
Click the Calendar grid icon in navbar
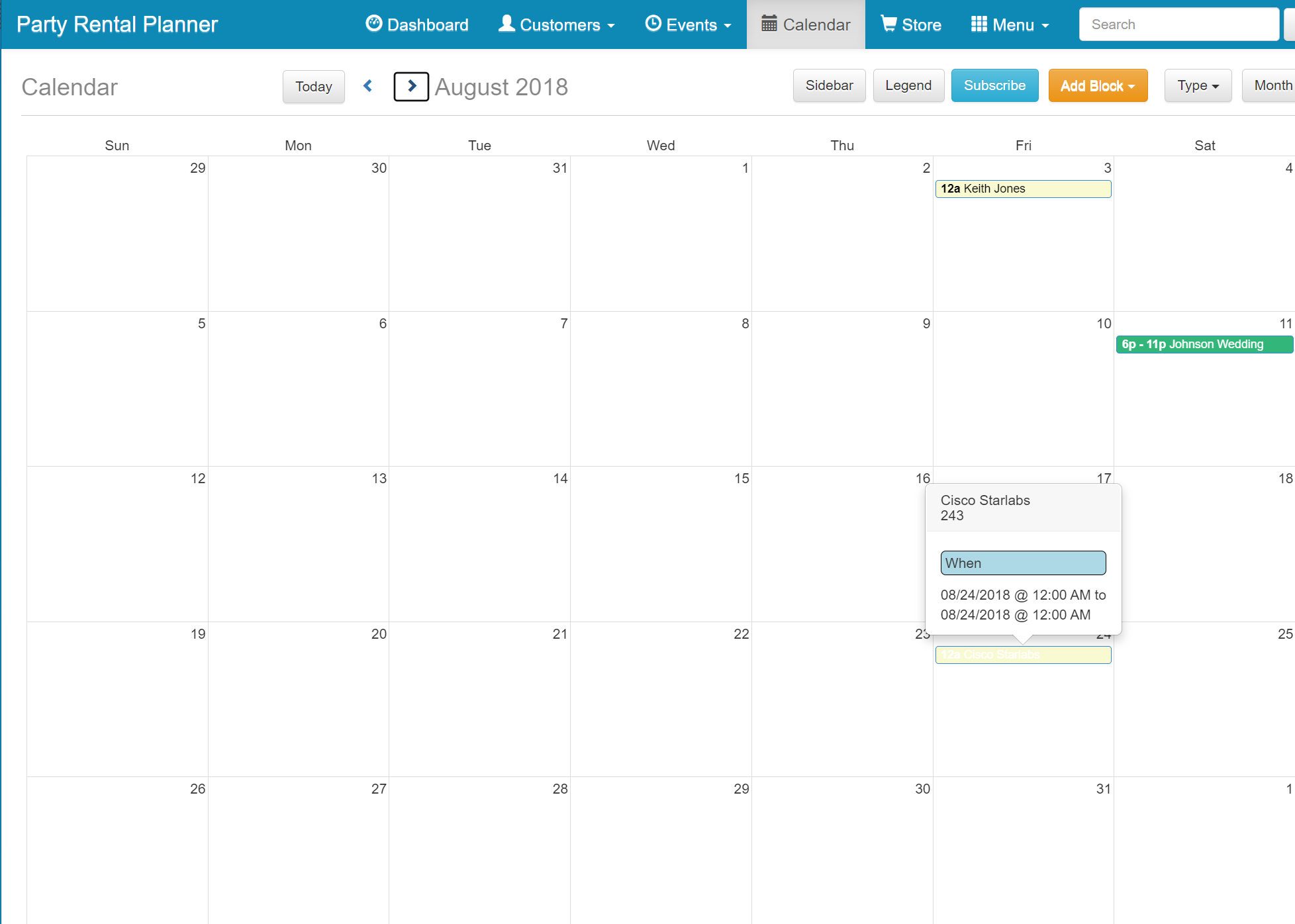point(769,24)
